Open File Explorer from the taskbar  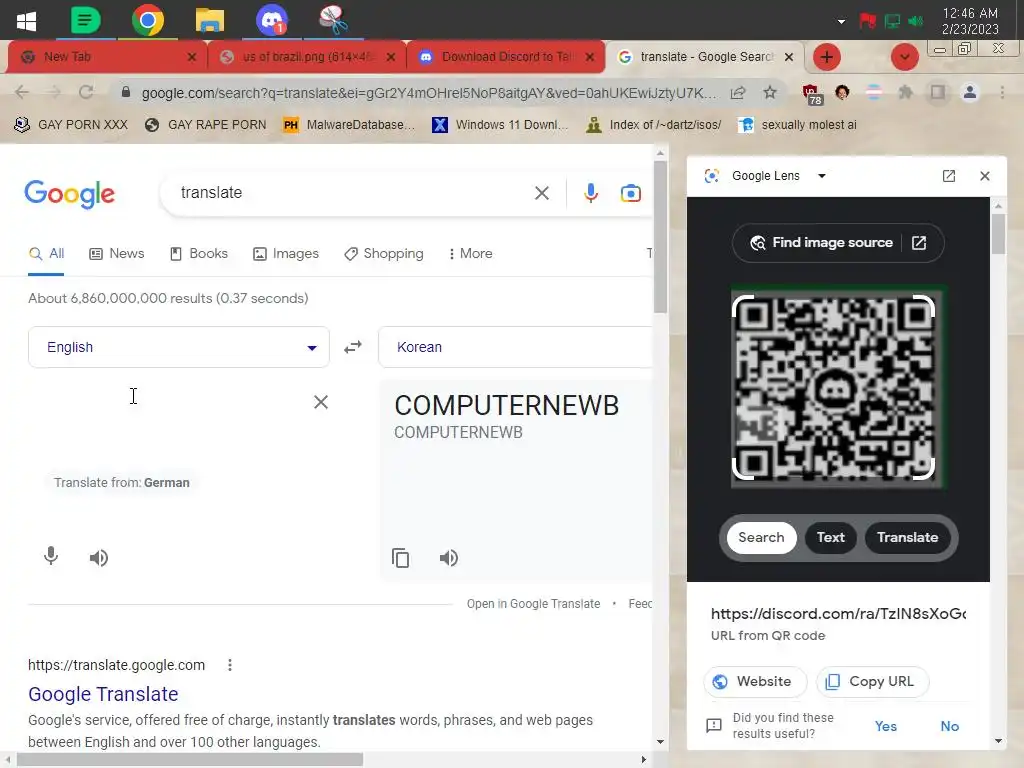tap(210, 20)
